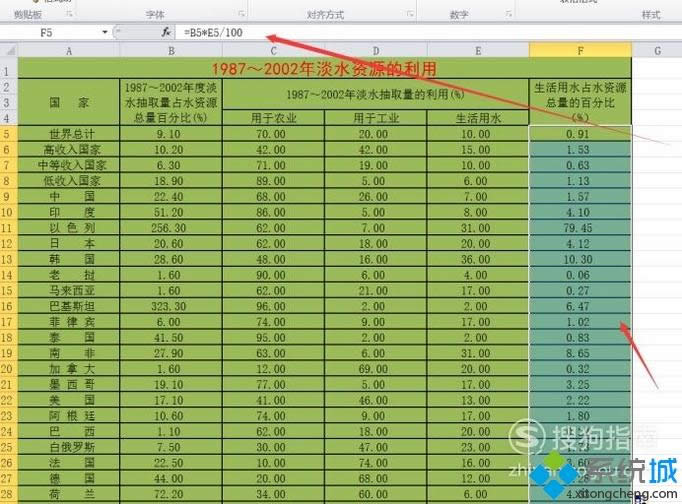This screenshot has height=504, width=682.
Task: Expand the Name Box dropdown arrow
Action: pyautogui.click(x=105, y=32)
